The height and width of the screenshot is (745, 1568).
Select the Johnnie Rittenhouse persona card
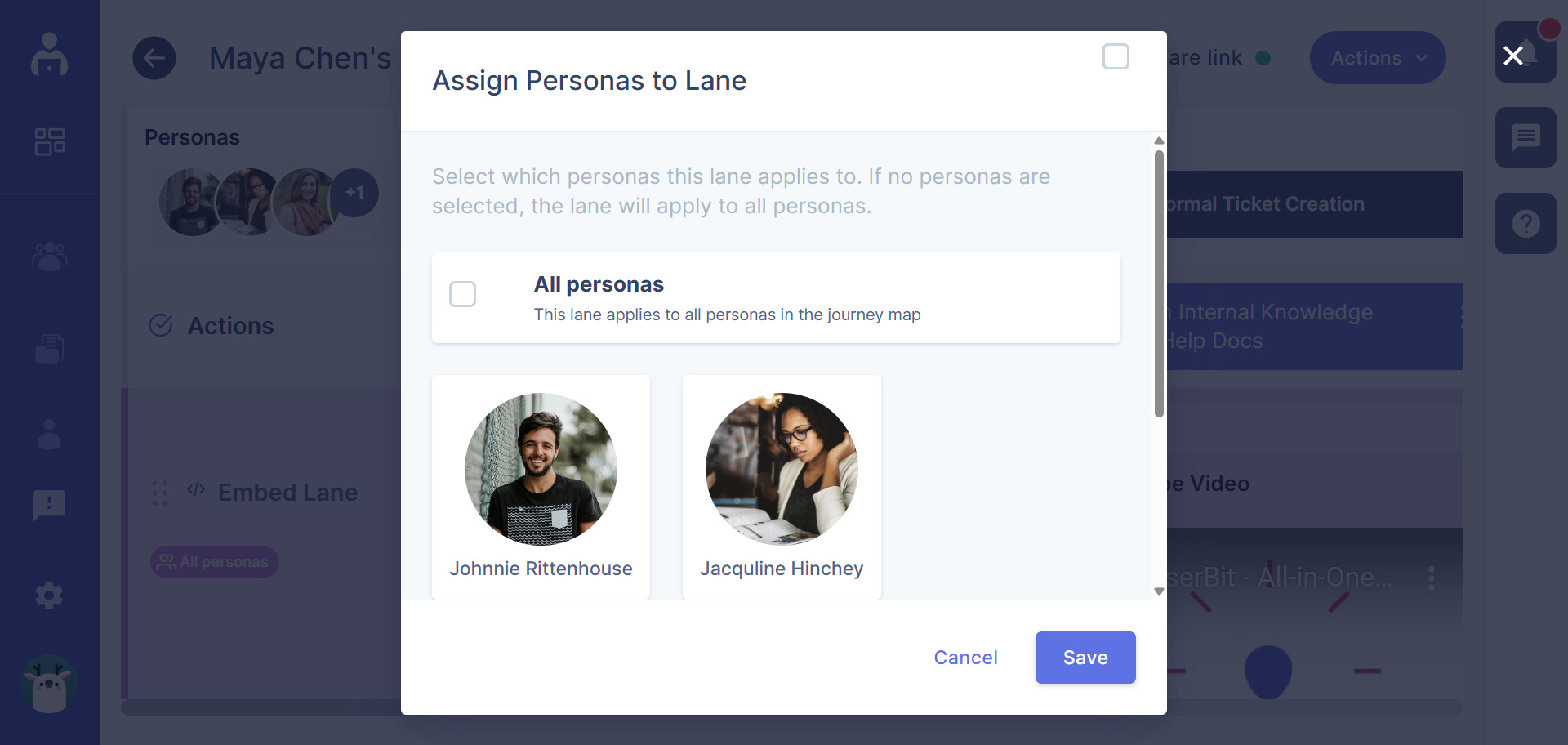tap(541, 486)
